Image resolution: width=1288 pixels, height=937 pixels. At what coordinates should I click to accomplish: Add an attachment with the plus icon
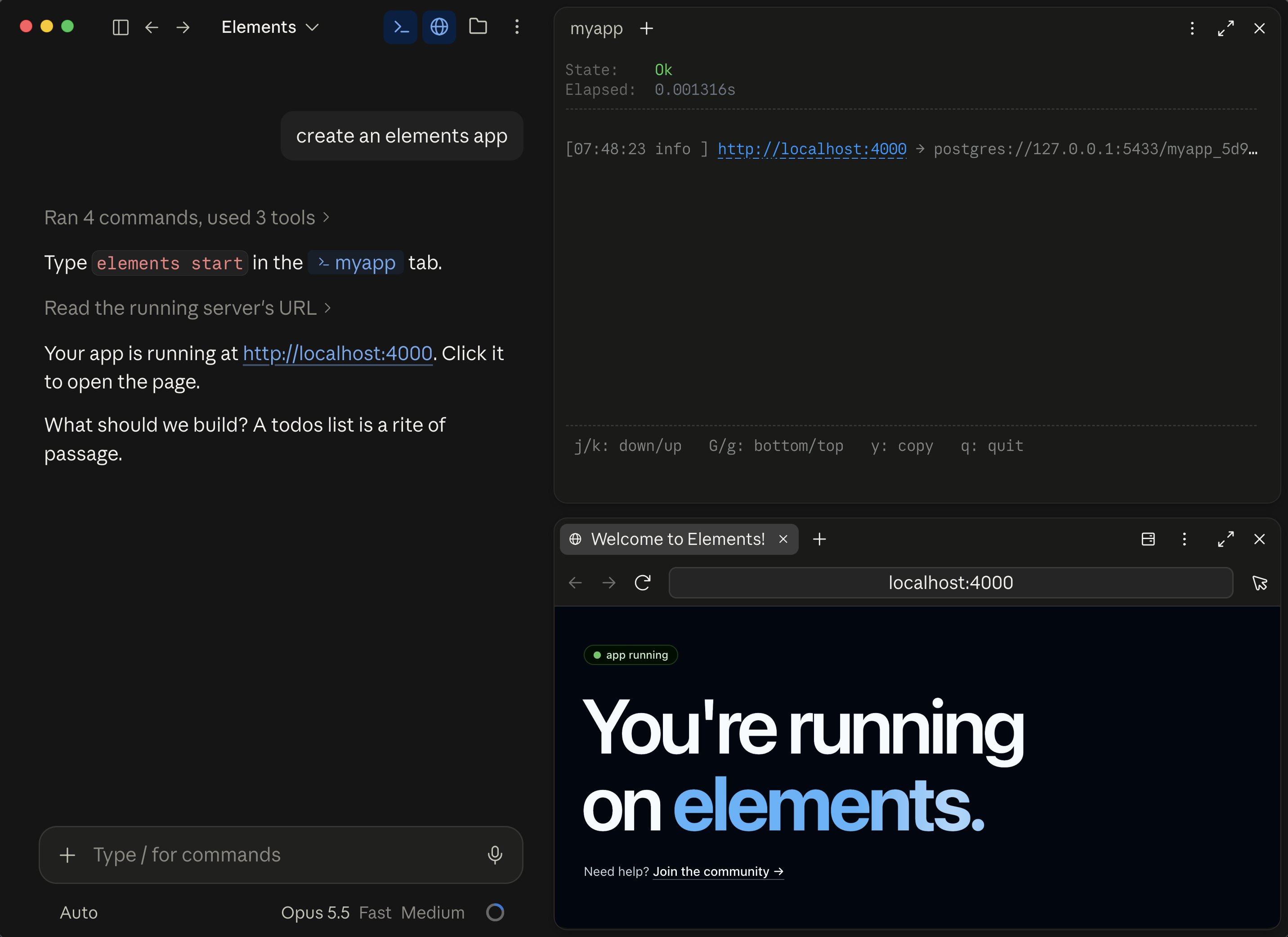pyautogui.click(x=67, y=855)
